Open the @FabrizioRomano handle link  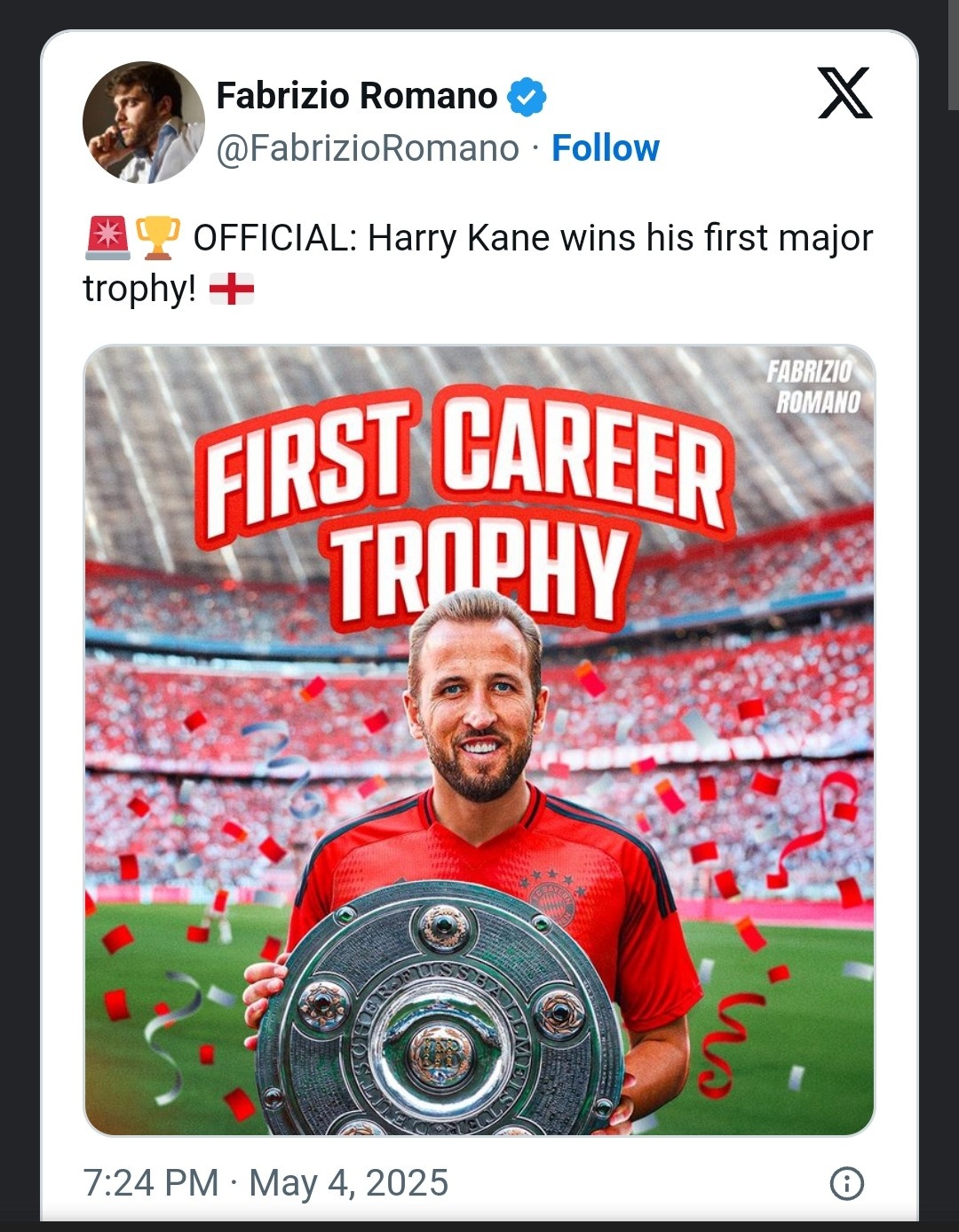pos(368,148)
